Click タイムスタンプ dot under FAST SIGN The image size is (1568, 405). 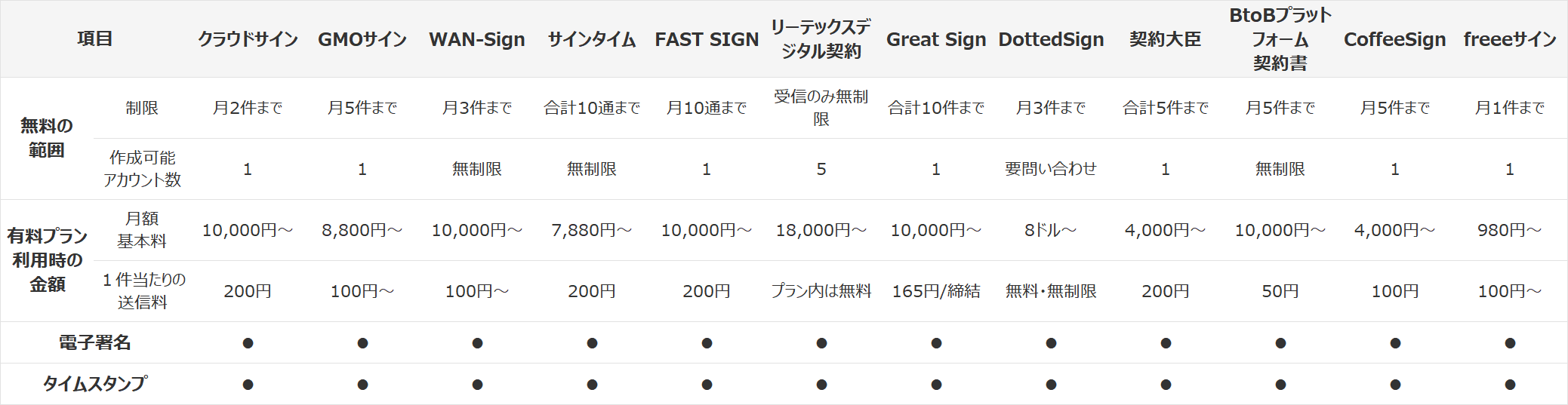click(x=707, y=385)
